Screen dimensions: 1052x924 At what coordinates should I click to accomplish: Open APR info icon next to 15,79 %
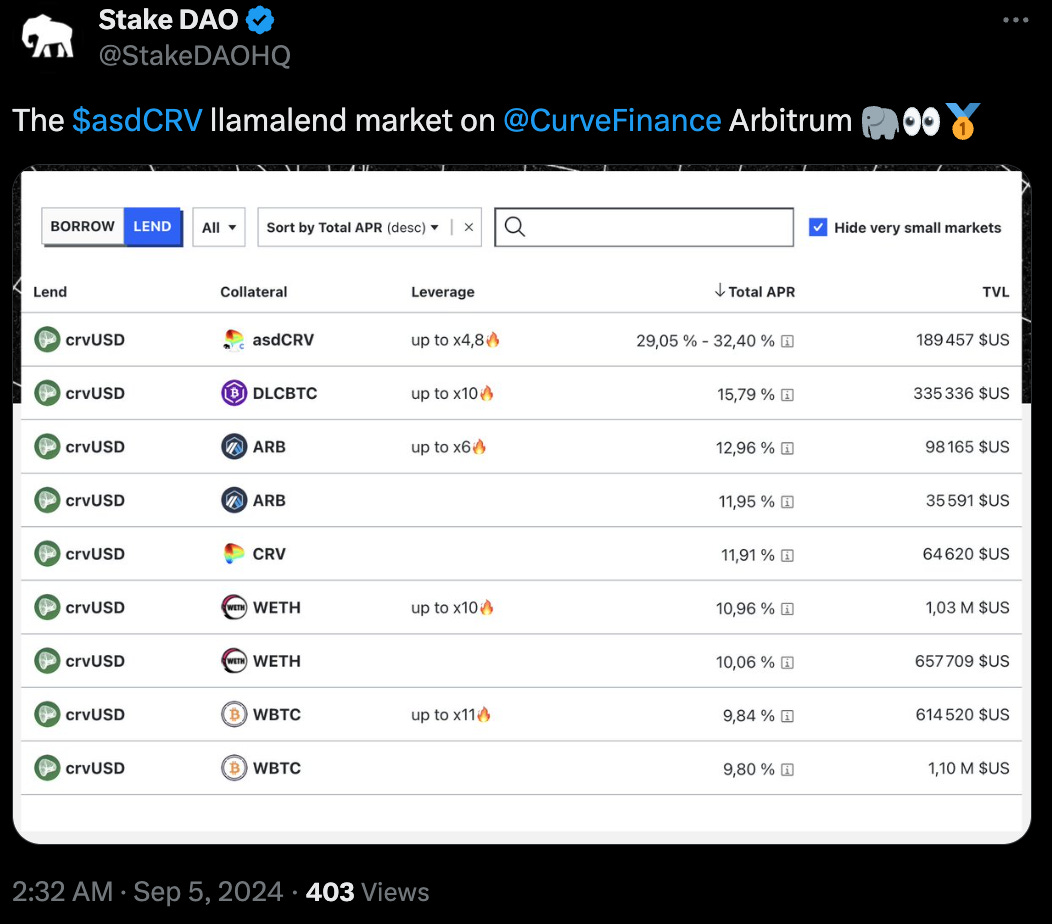pos(788,395)
